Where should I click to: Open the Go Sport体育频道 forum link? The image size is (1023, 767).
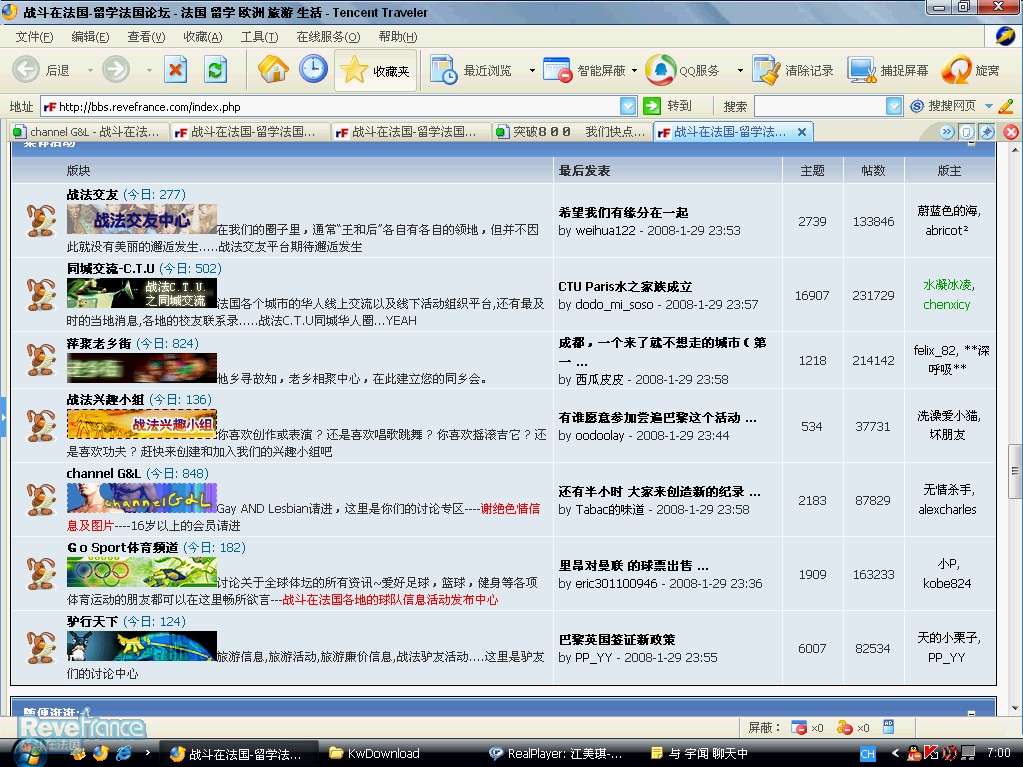pyautogui.click(x=123, y=547)
